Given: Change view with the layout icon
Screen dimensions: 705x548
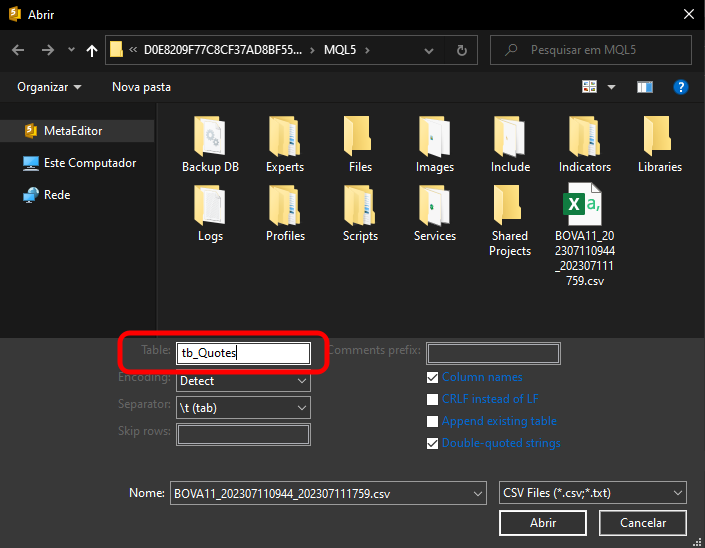Looking at the screenshot, I should (x=589, y=87).
